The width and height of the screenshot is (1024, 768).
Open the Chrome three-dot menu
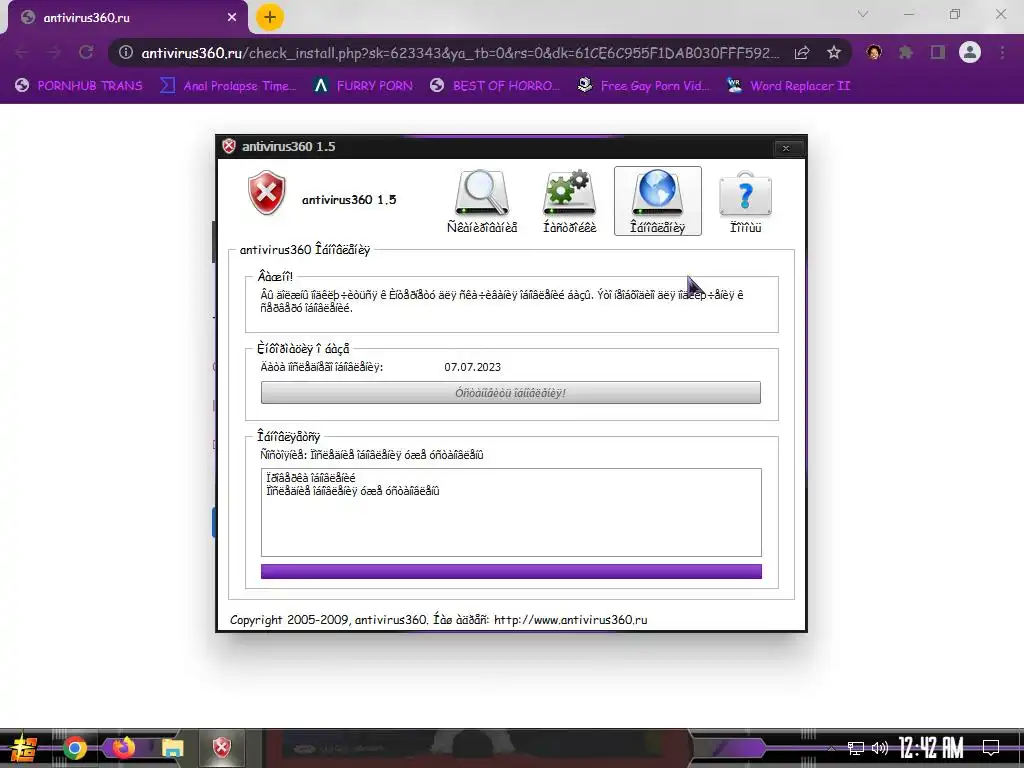1002,52
